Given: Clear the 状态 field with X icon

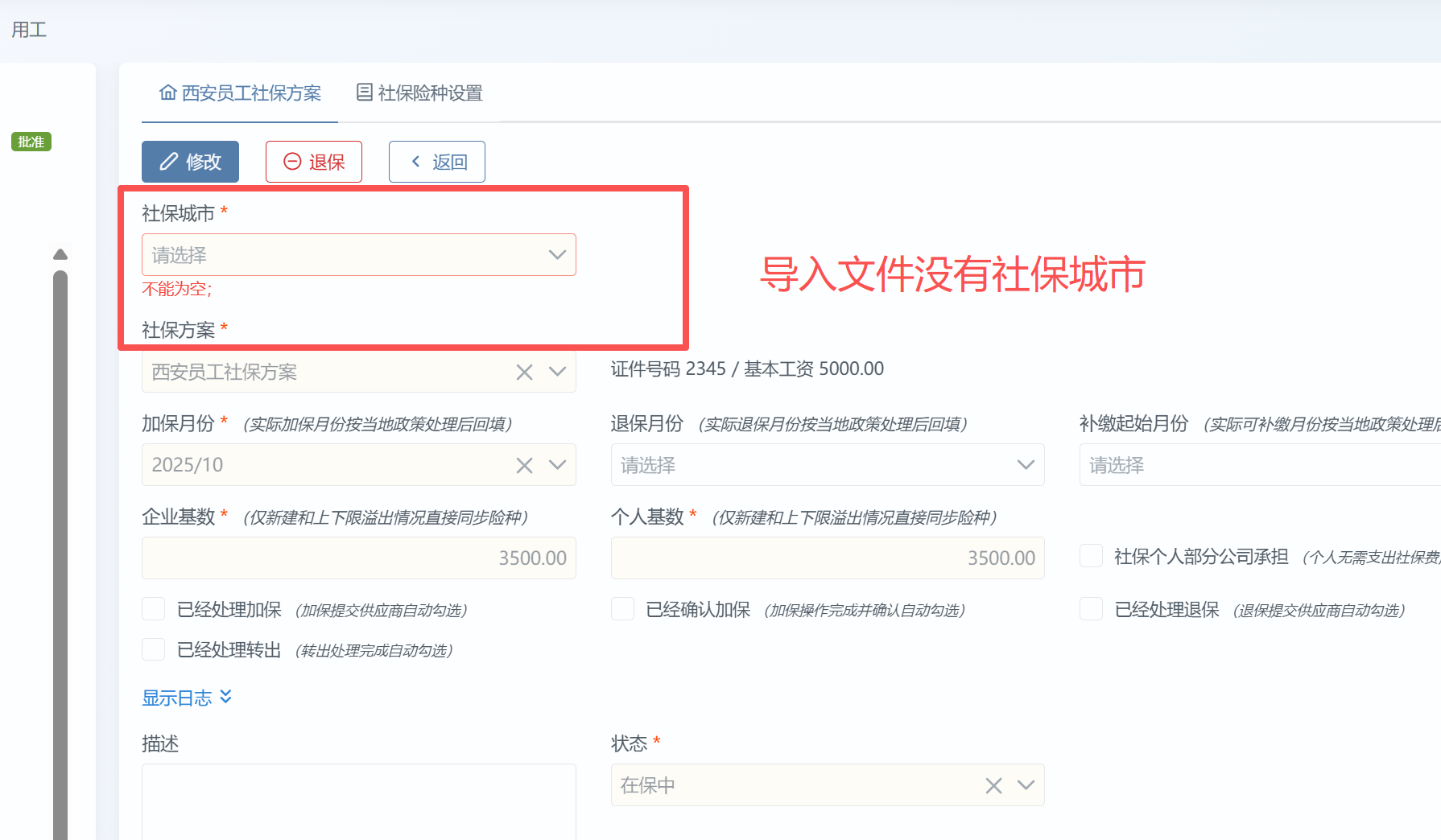Looking at the screenshot, I should (x=993, y=785).
